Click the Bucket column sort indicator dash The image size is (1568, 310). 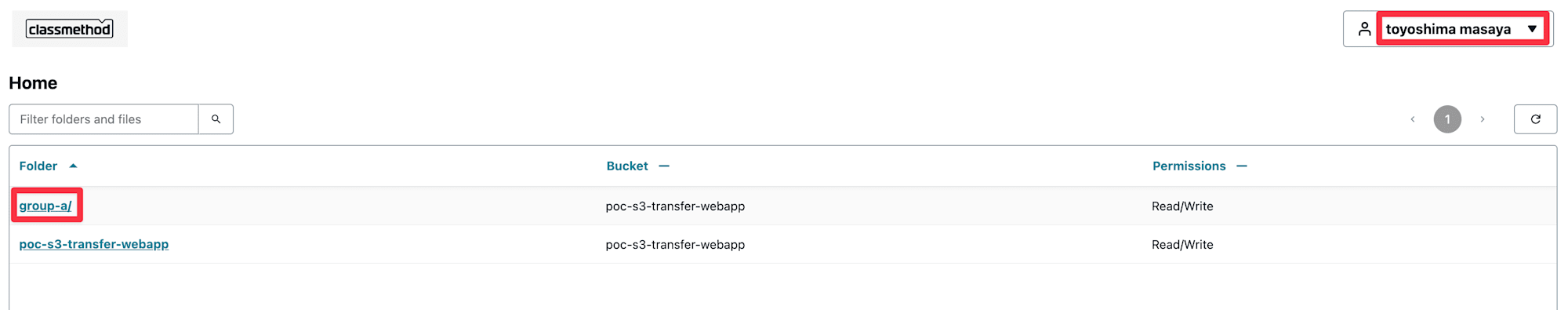664,166
